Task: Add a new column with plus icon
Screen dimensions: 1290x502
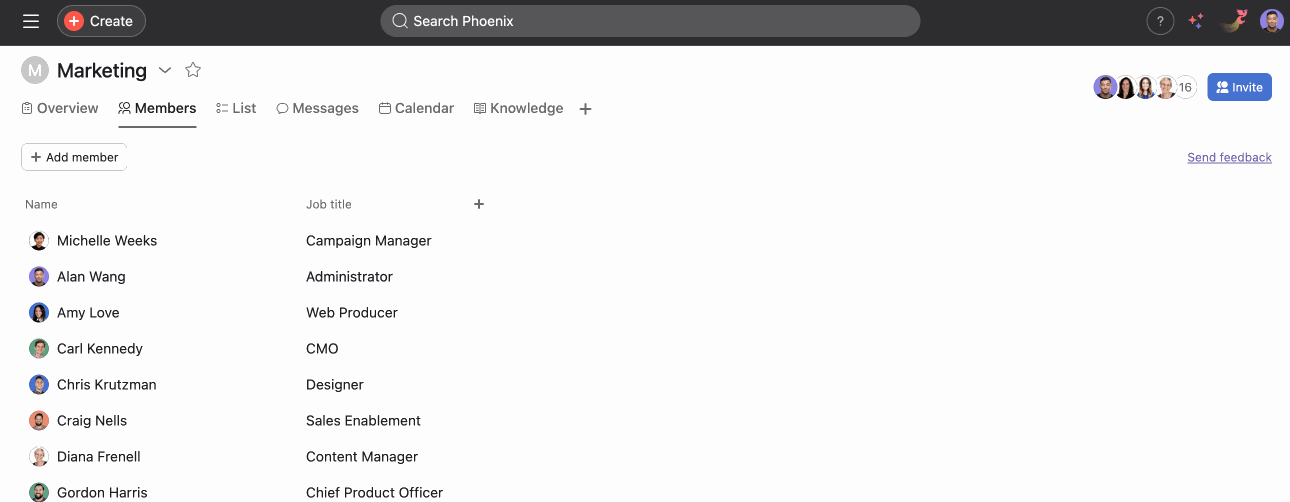Action: tap(479, 204)
